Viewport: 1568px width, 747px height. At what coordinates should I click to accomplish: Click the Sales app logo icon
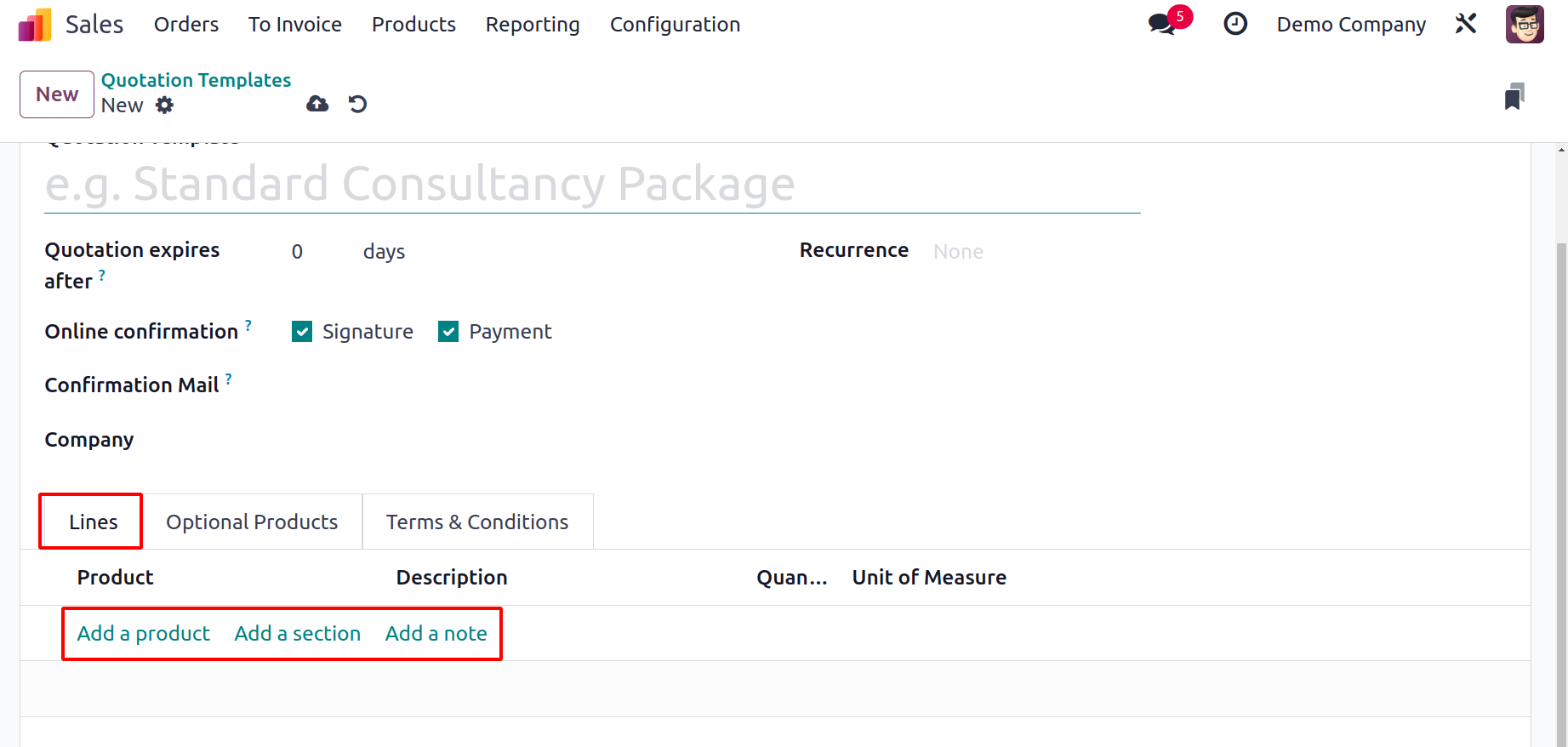pyautogui.click(x=35, y=25)
